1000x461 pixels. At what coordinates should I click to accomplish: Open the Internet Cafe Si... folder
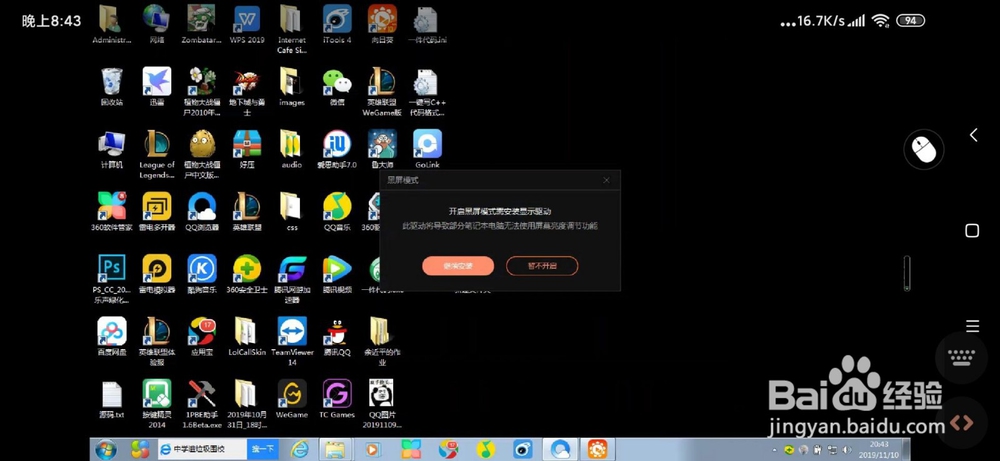(291, 29)
